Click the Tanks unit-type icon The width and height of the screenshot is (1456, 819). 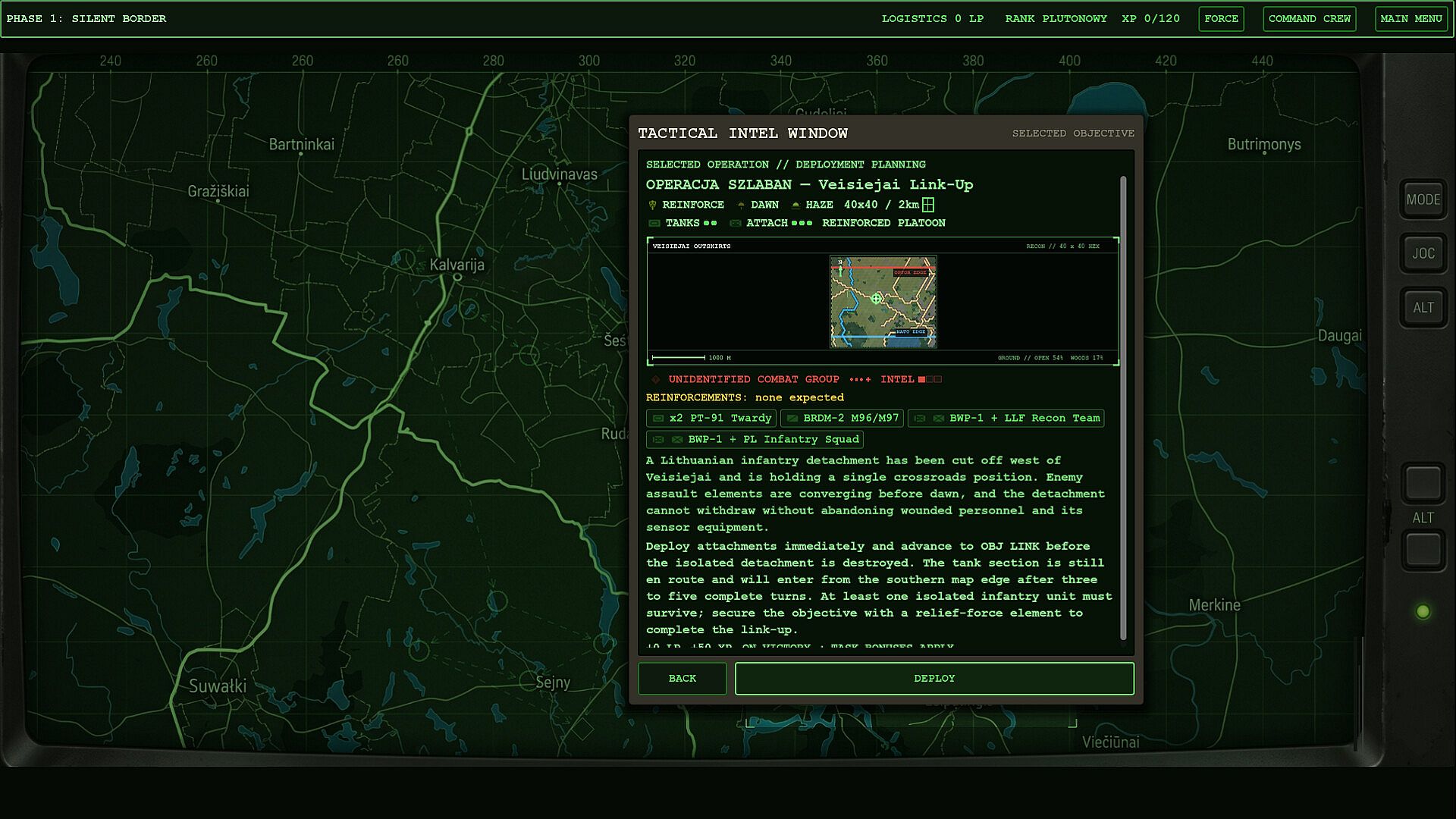654,224
